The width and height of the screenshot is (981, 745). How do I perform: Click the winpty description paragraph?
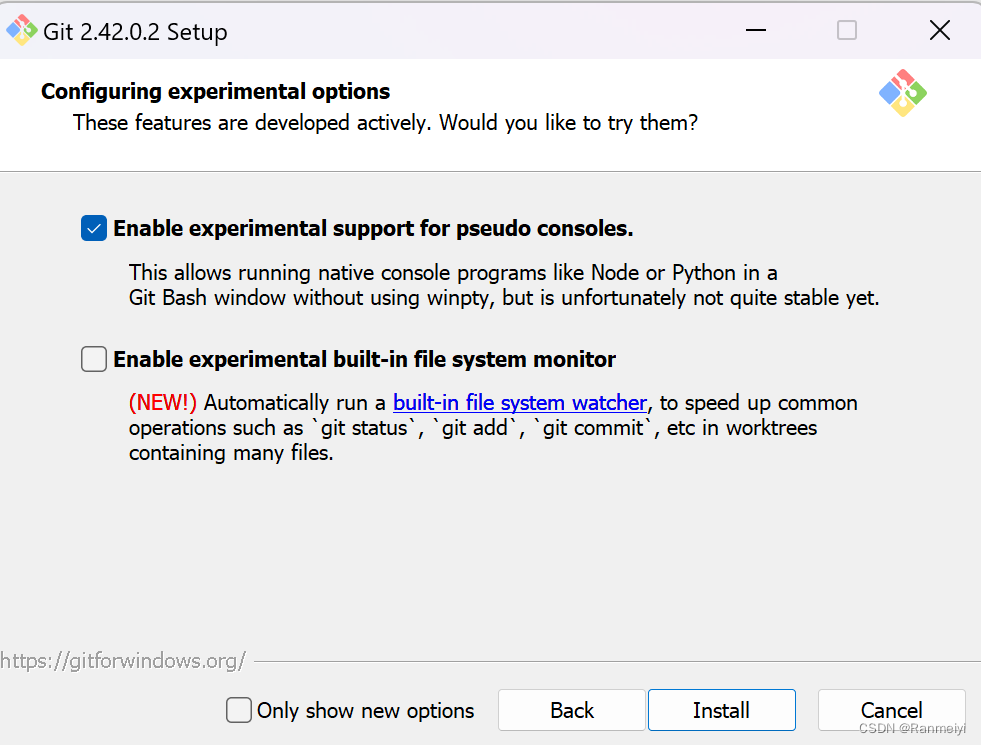click(x=504, y=285)
